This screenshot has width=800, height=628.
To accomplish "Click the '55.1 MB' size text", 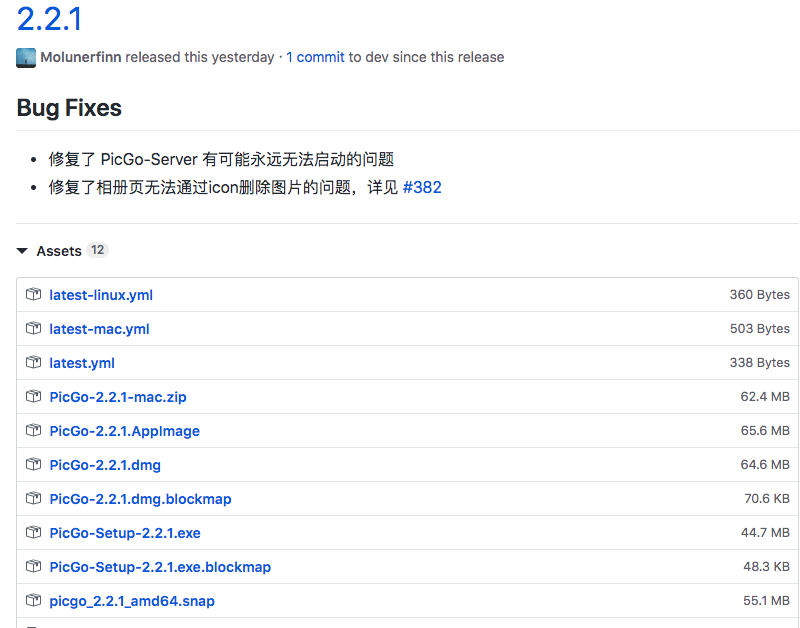I will click(x=766, y=600).
